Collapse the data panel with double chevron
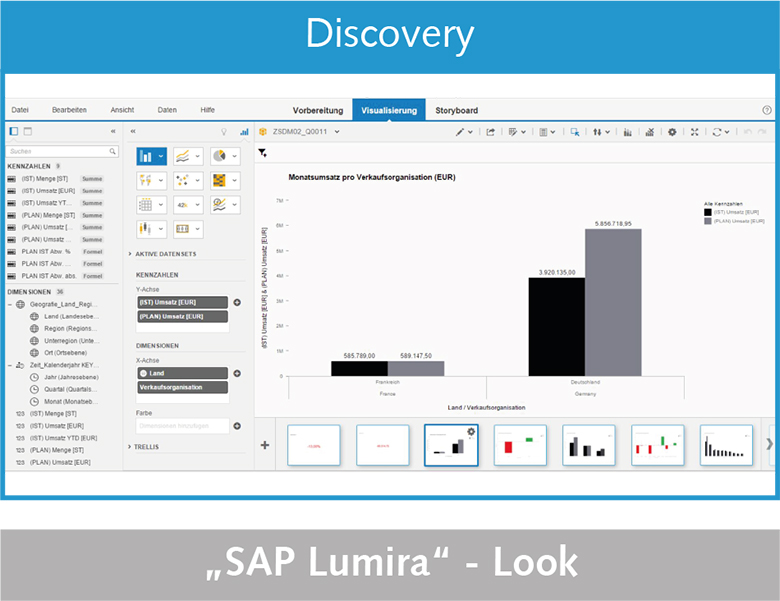 (113, 131)
